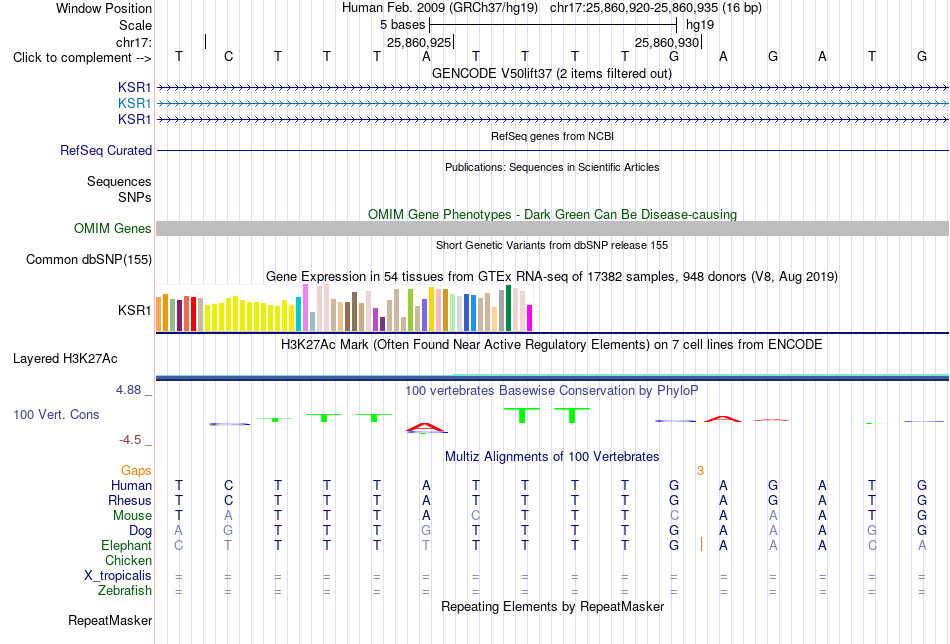Image resolution: width=950 pixels, height=644 pixels.
Task: Click the 25,860,930 ruler coordinate
Action: (x=667, y=42)
